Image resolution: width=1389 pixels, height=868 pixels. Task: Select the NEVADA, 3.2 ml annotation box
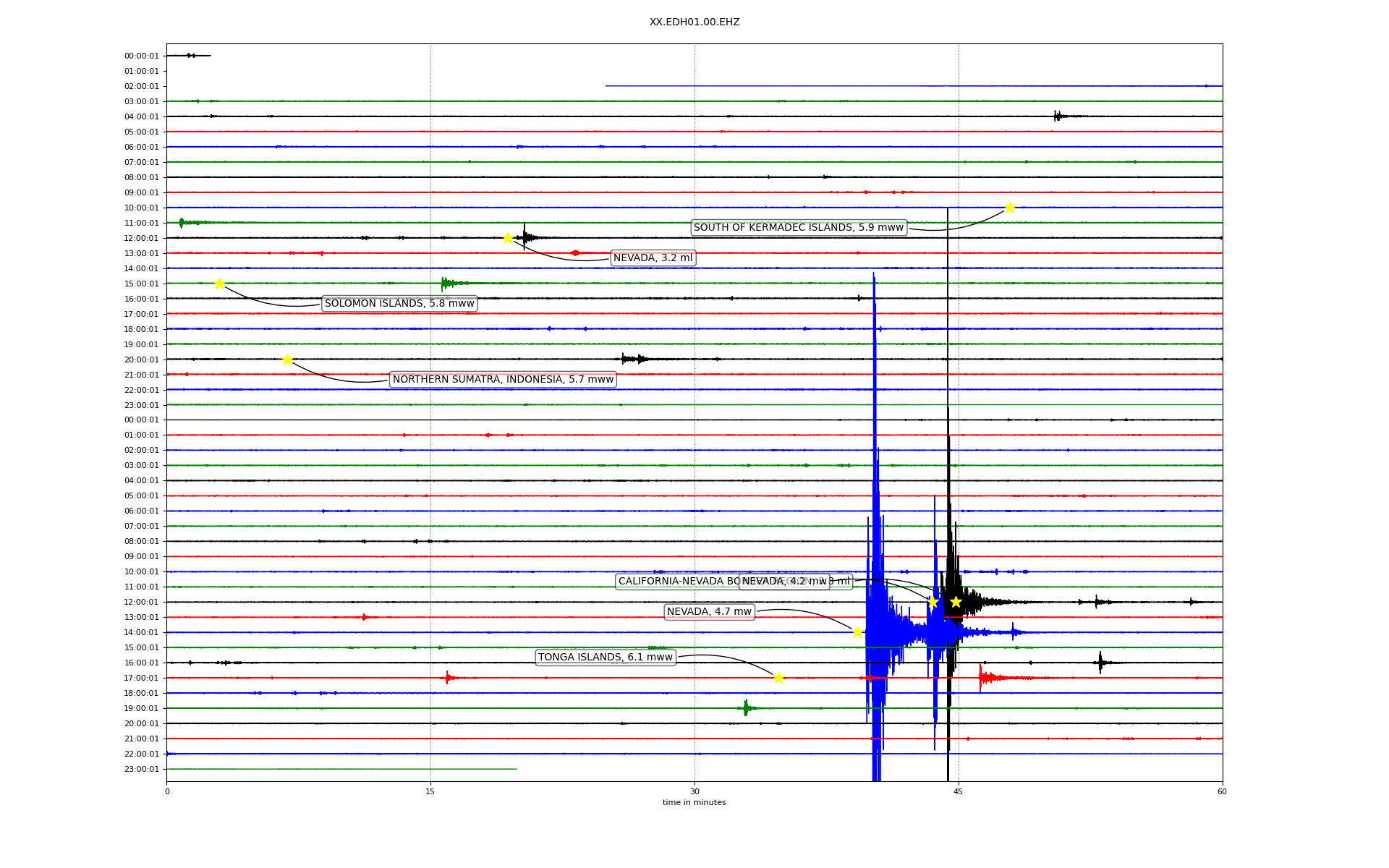coord(653,258)
